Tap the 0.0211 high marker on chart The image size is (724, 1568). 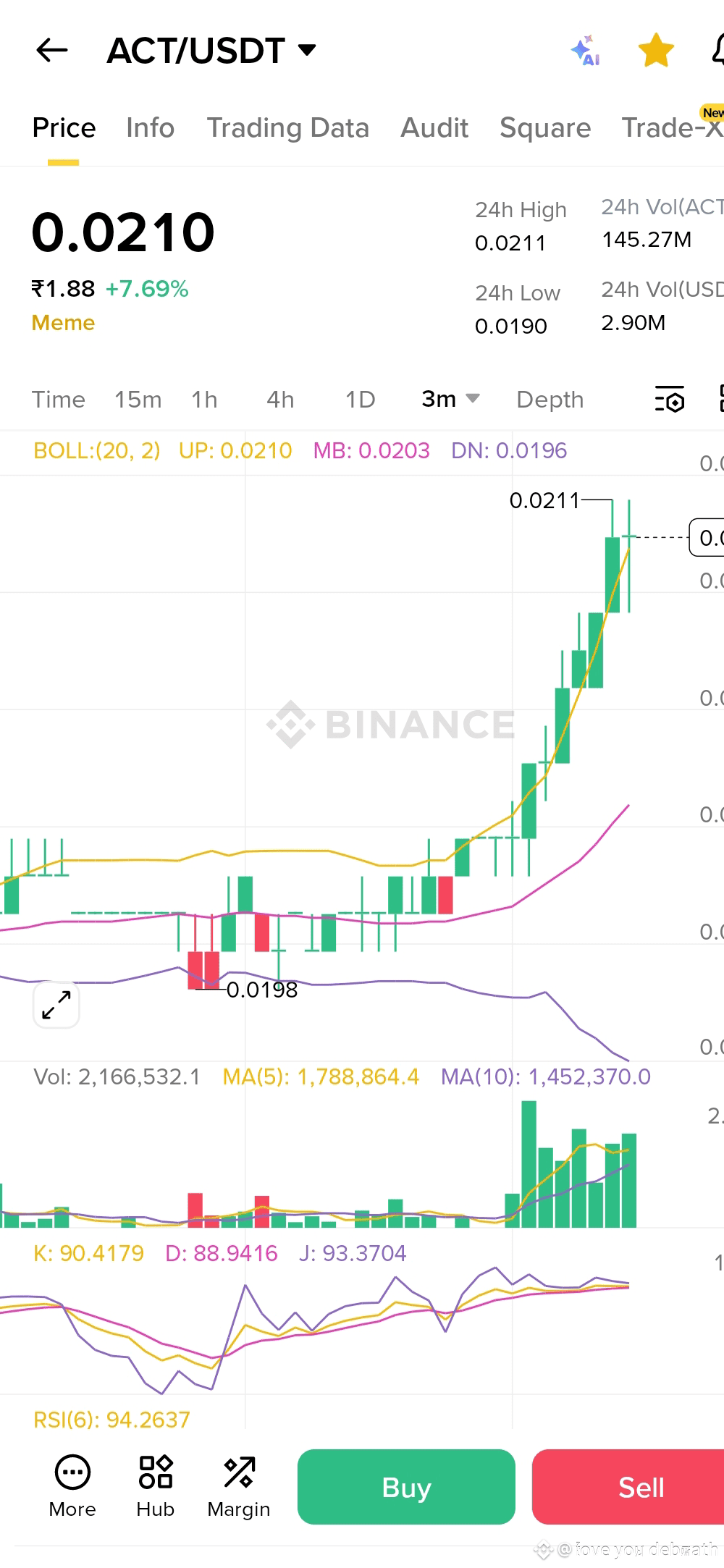click(544, 500)
